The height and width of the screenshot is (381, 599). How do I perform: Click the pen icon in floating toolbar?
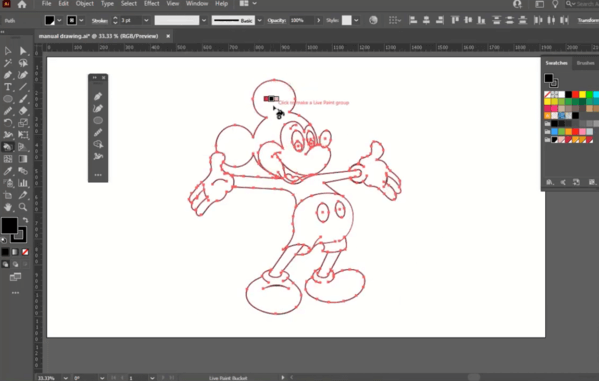[98, 96]
